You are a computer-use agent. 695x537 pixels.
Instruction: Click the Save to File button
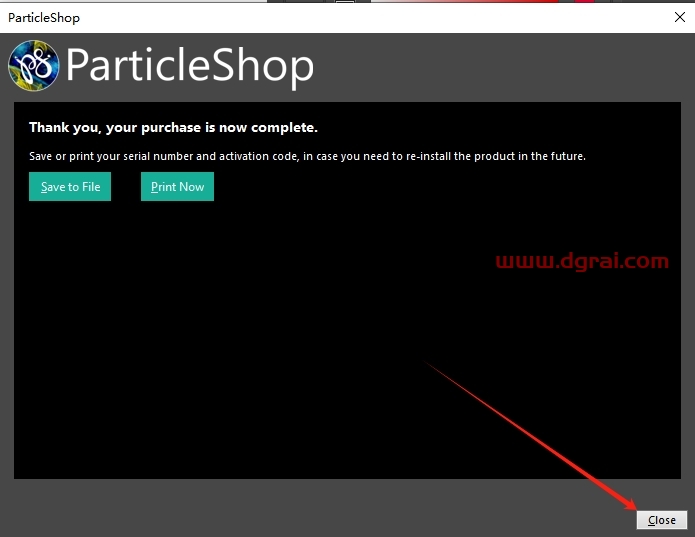70,187
